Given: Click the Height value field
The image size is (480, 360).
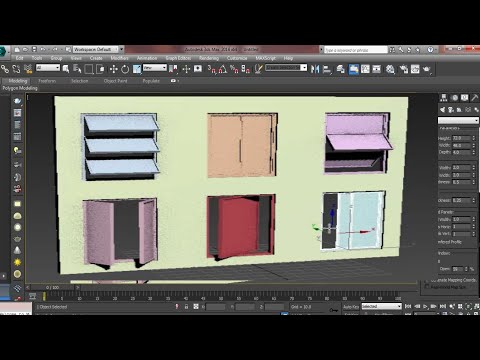Looking at the screenshot, I should tap(461, 138).
